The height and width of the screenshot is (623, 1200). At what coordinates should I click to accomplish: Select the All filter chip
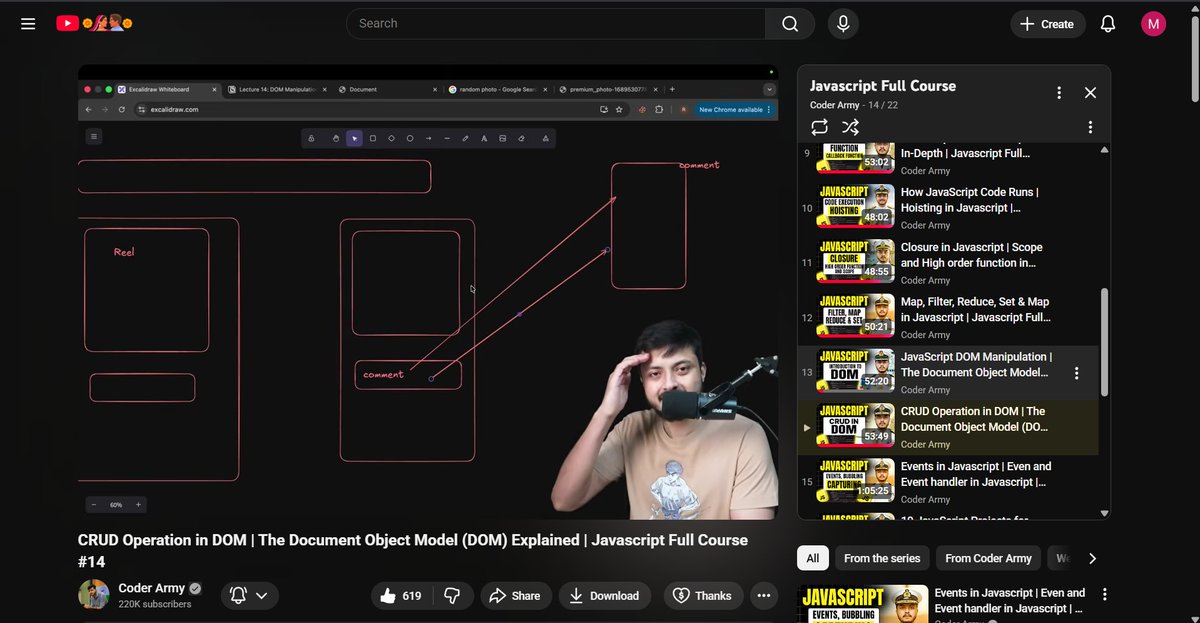[x=812, y=558]
